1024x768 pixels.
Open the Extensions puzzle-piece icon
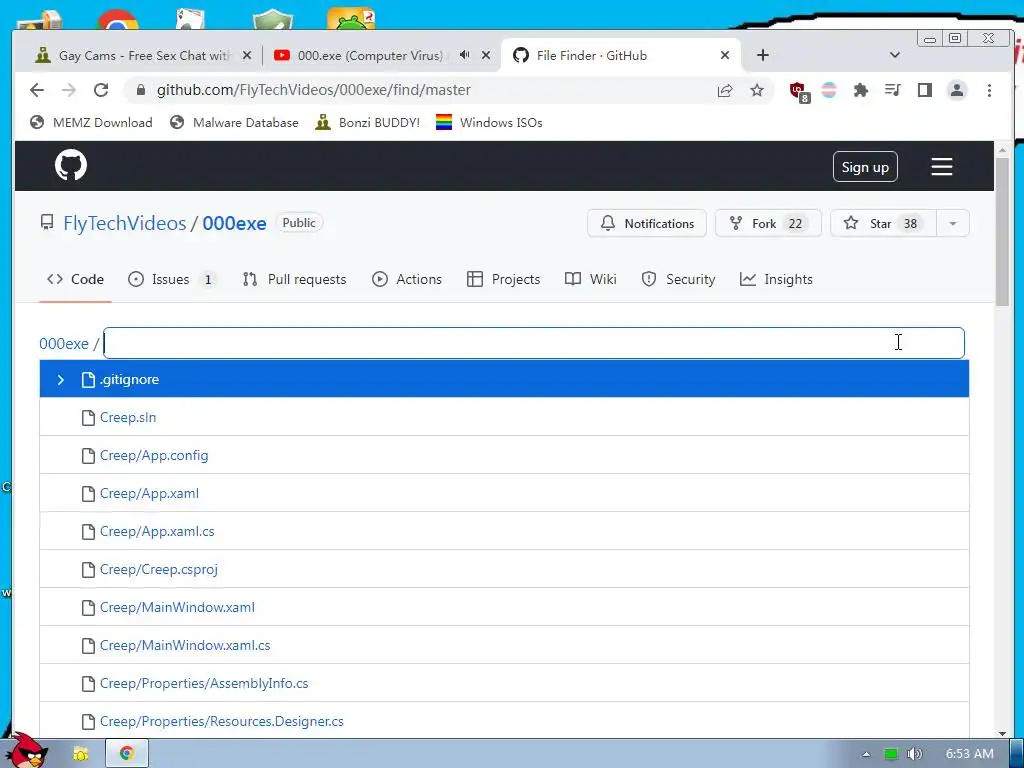click(x=861, y=90)
